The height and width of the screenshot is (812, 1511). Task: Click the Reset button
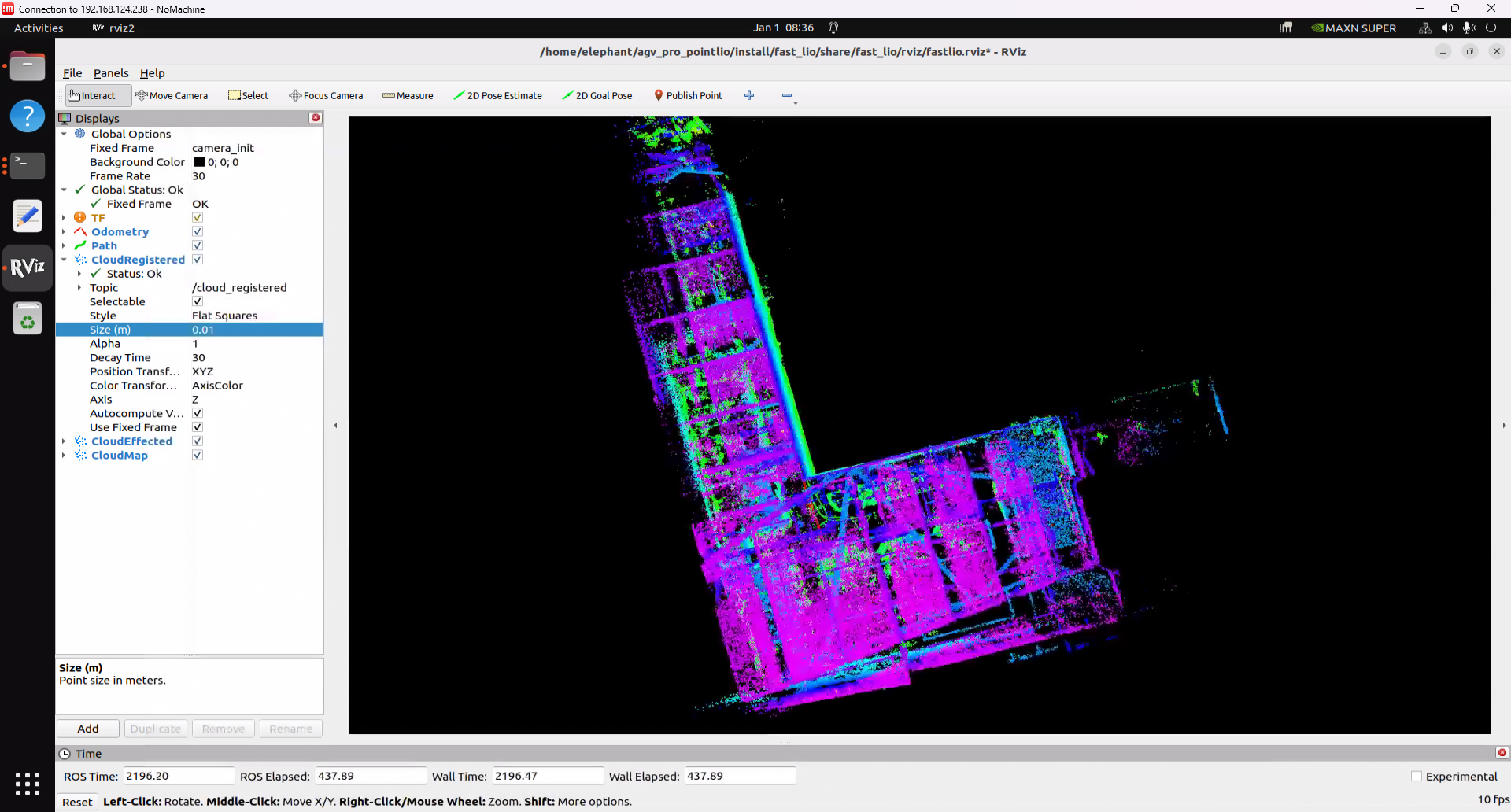pyautogui.click(x=77, y=802)
